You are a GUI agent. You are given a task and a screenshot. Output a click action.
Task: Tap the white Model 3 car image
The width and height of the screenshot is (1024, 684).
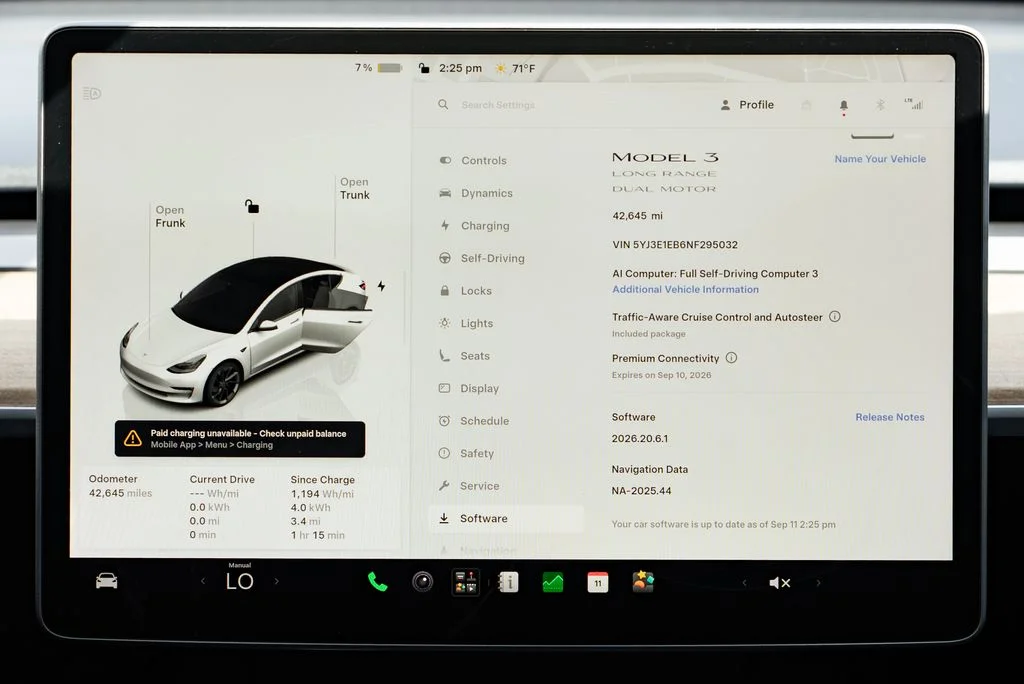[247, 332]
